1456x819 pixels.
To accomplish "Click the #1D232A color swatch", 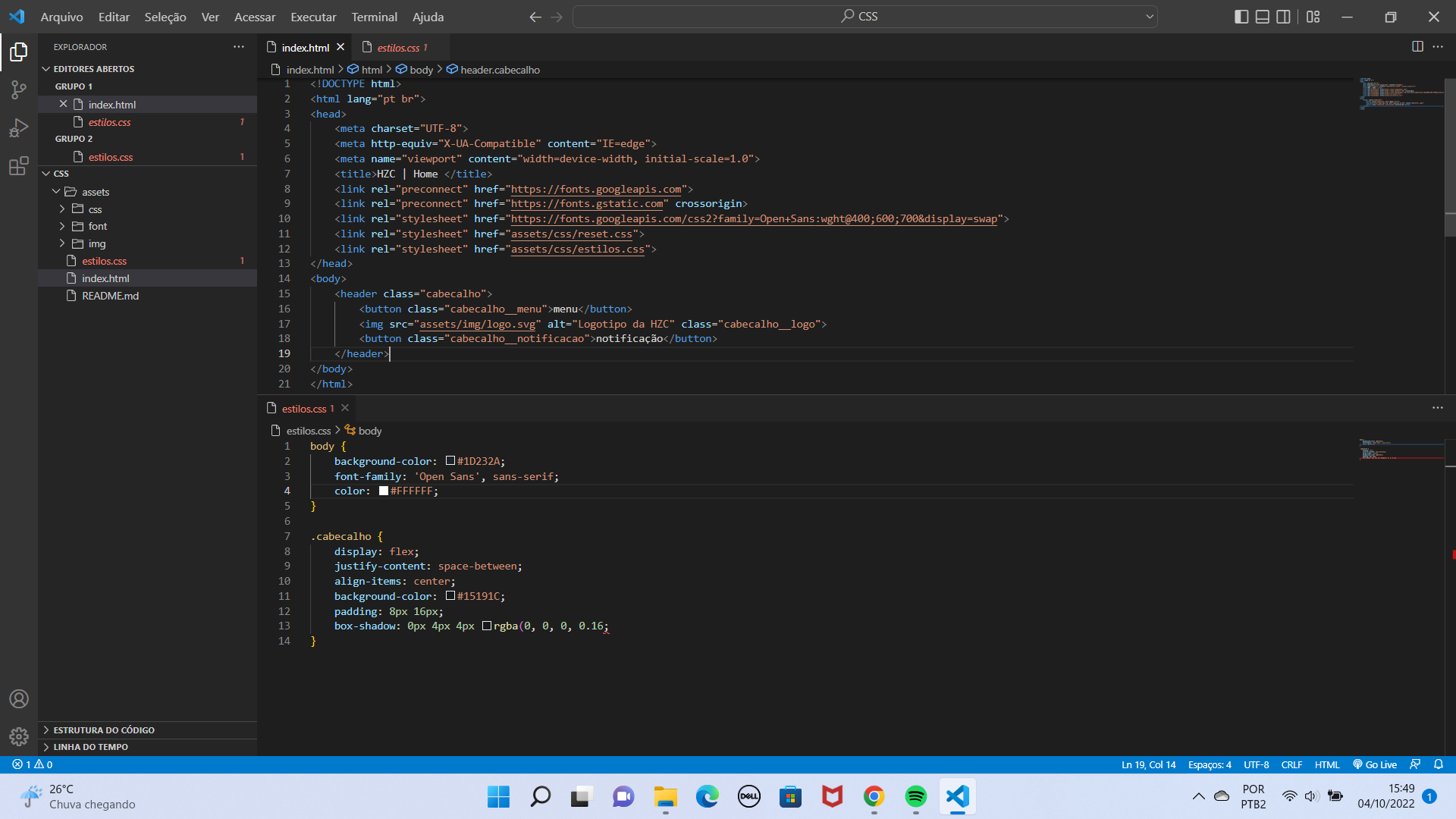I will pos(450,461).
